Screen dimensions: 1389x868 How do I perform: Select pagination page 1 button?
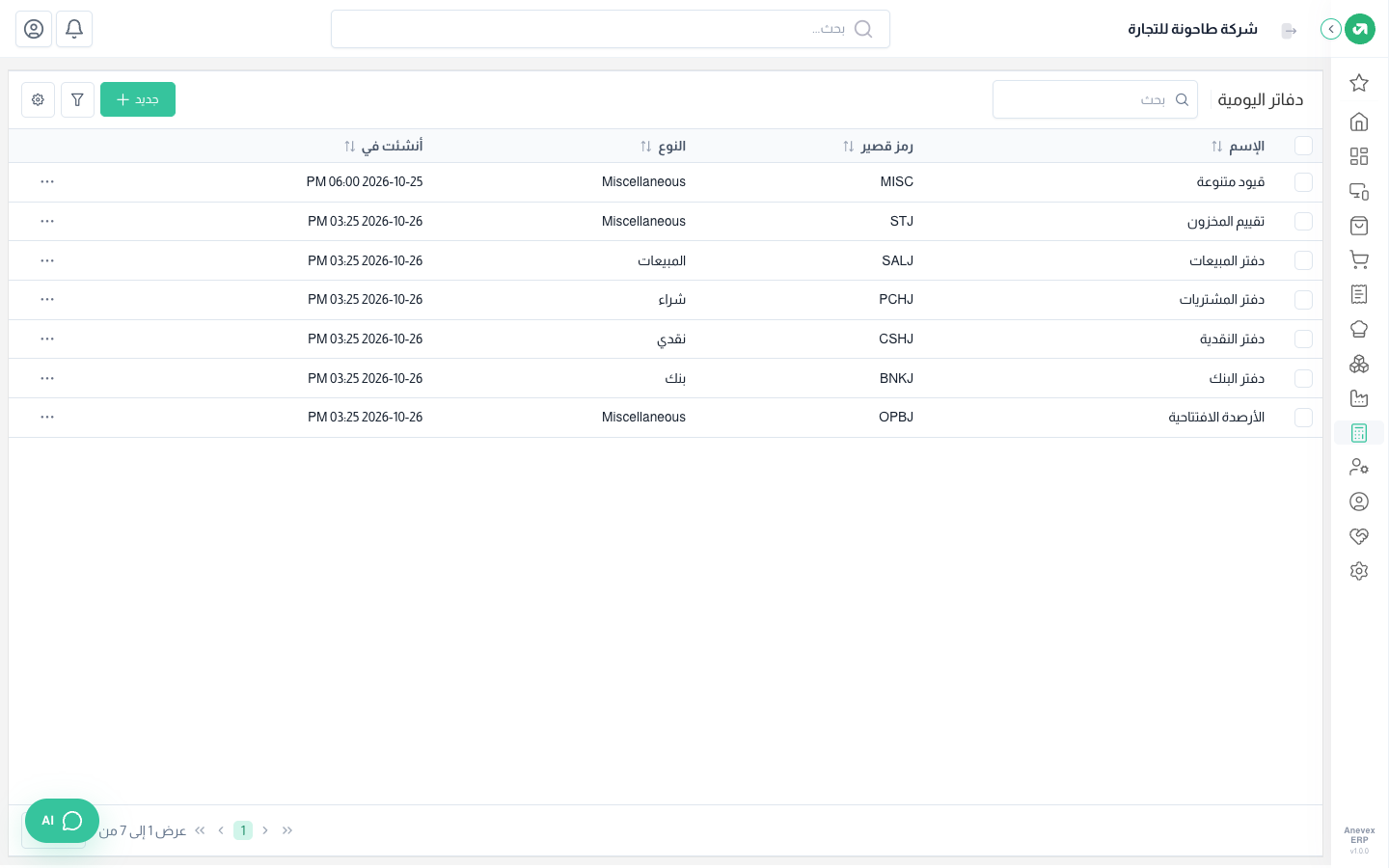243,830
